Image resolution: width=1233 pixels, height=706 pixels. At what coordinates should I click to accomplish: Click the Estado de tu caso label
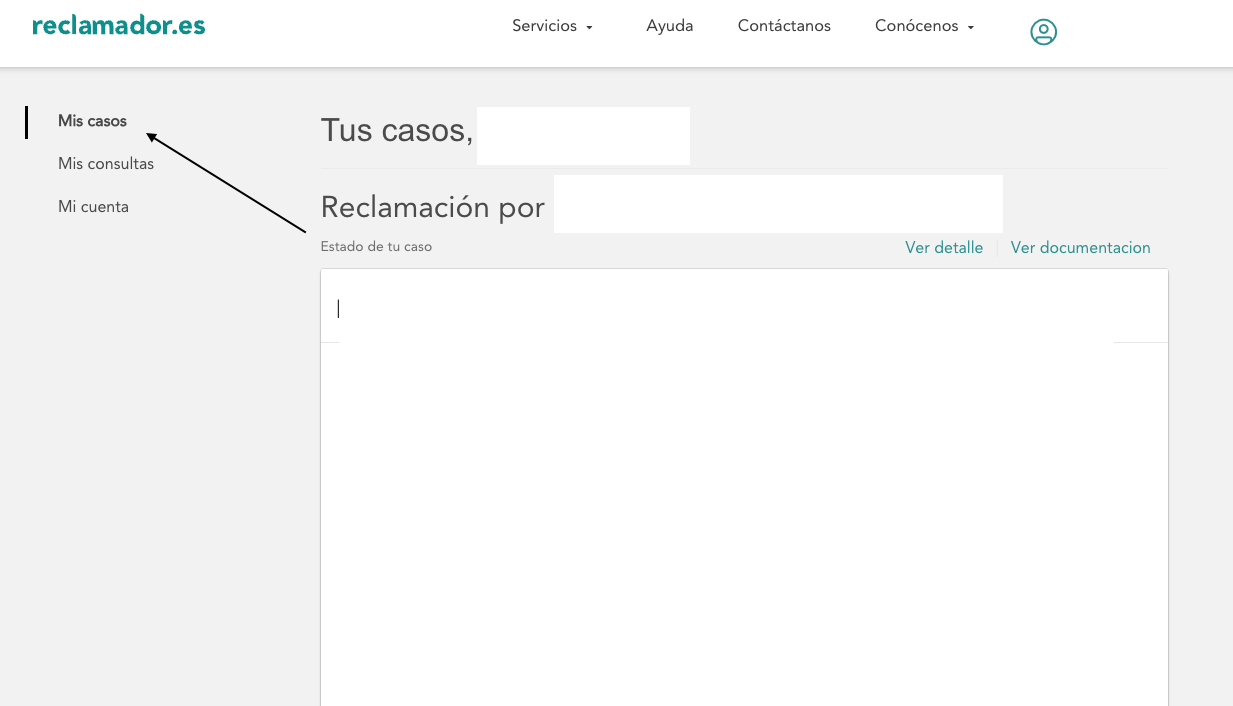click(x=376, y=246)
